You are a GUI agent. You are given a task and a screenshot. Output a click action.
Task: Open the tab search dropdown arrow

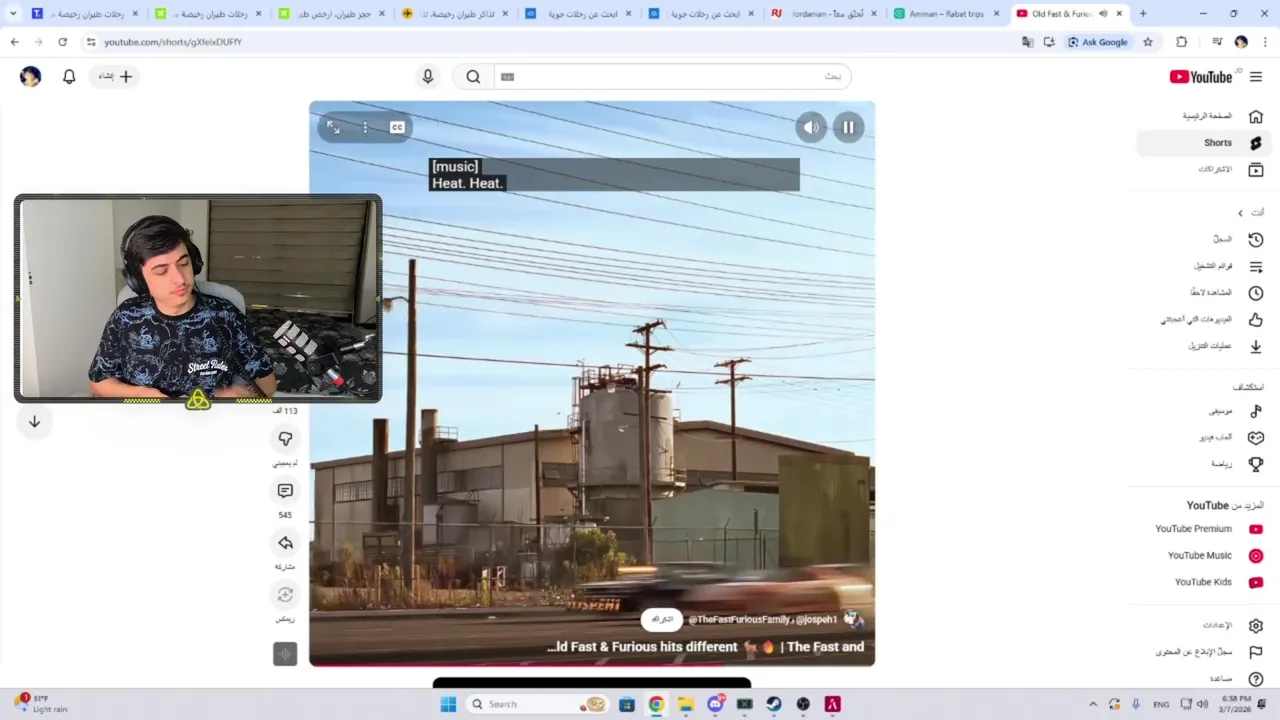point(13,14)
